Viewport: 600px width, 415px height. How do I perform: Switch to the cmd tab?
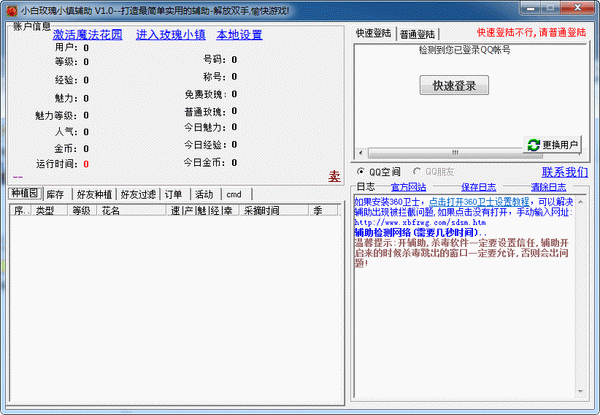234,195
